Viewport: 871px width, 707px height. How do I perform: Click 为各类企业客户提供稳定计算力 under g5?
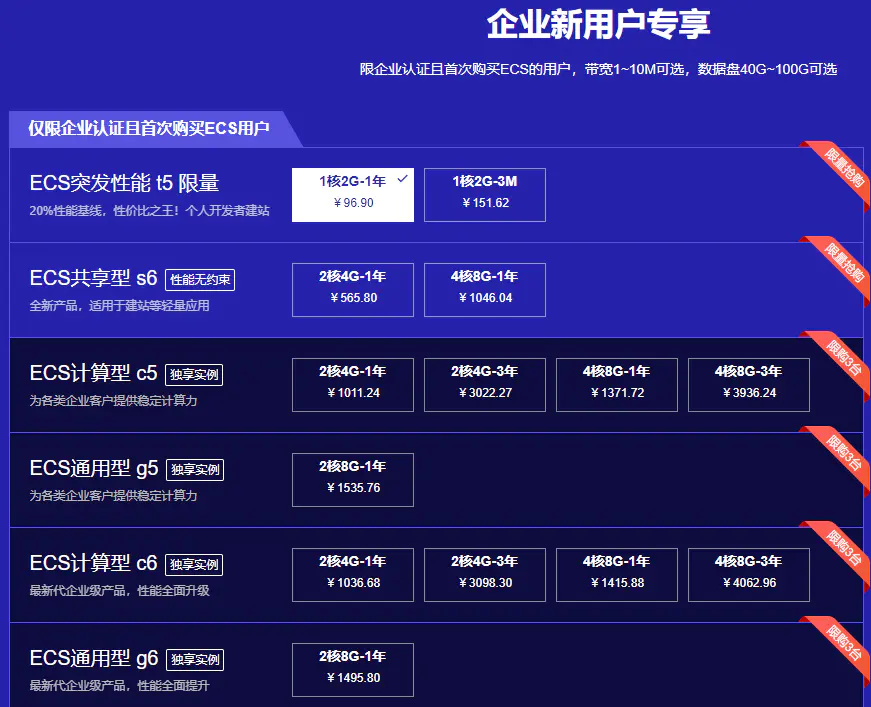tap(113, 496)
